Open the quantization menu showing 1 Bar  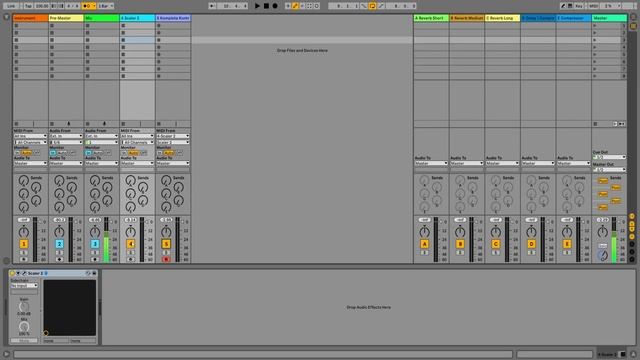coord(105,6)
